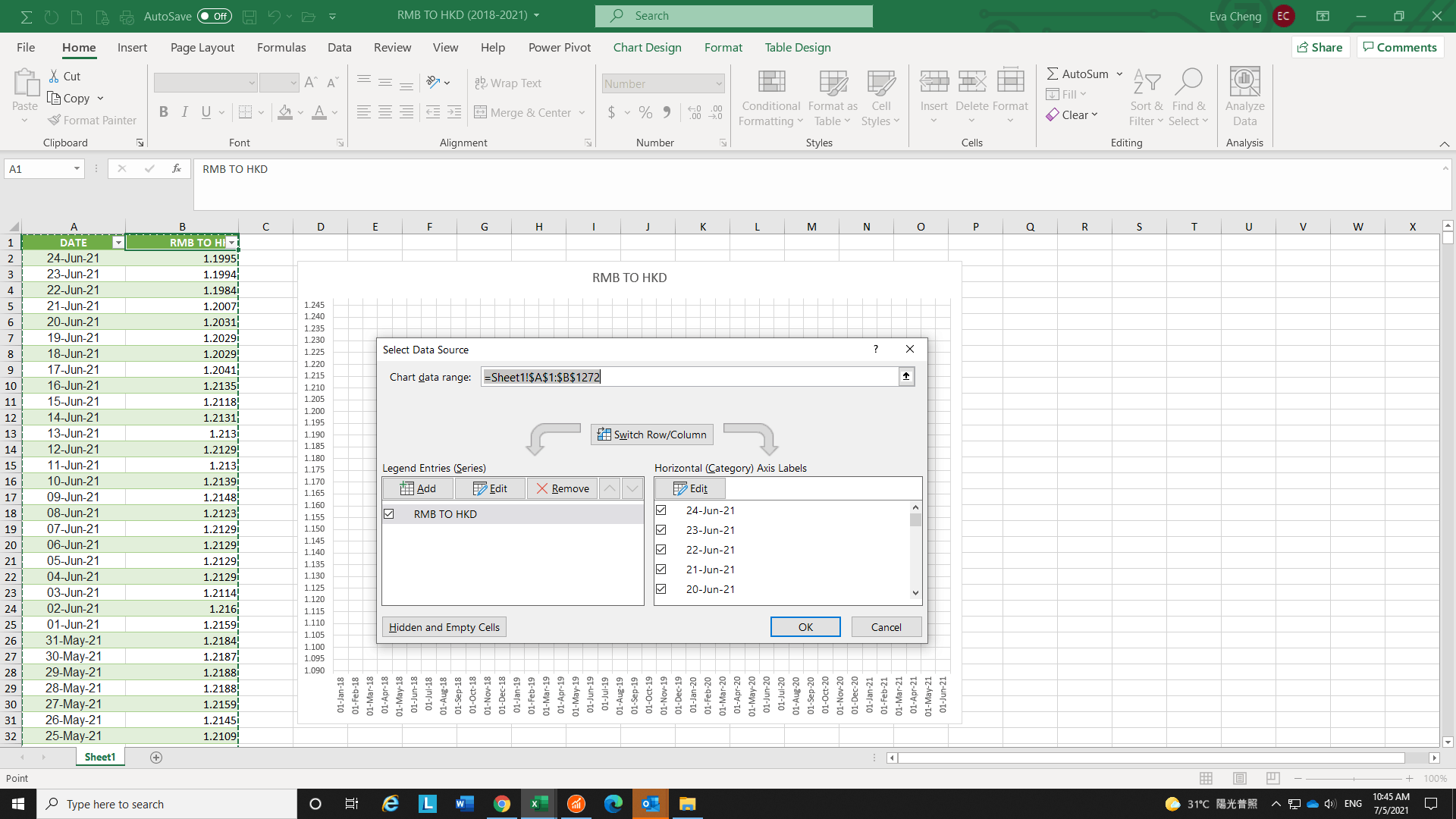Image resolution: width=1456 pixels, height=819 pixels.
Task: Apply Conditional Formatting
Action: [770, 97]
